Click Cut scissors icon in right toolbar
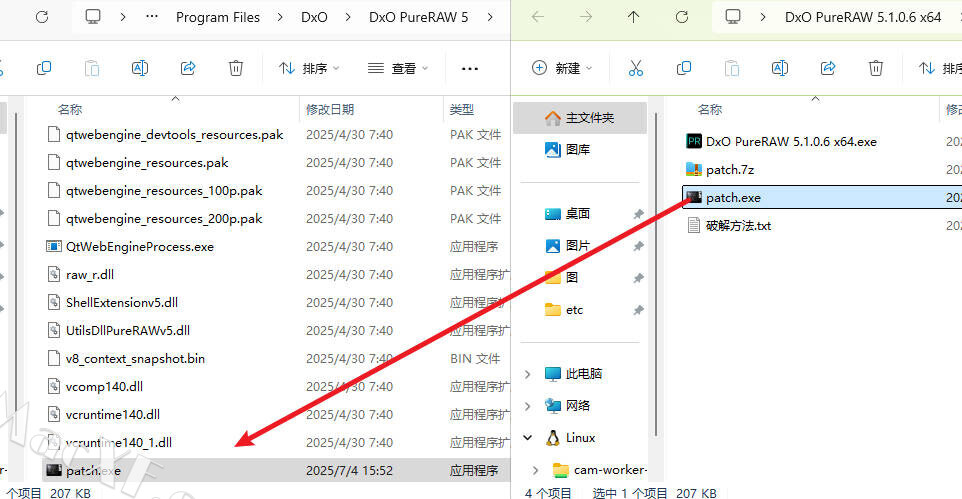This screenshot has width=962, height=499. (x=636, y=68)
